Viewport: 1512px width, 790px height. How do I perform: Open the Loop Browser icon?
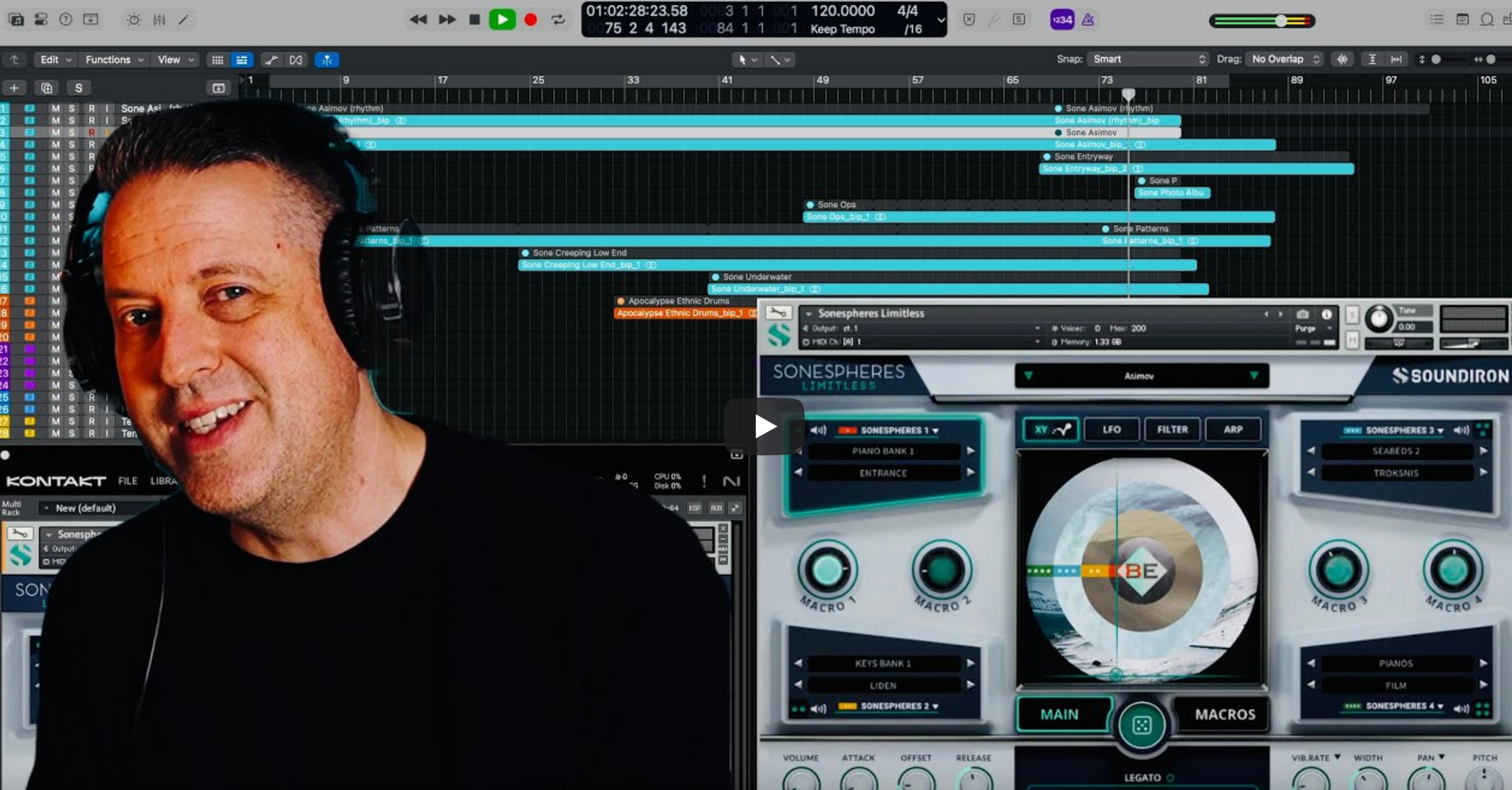tap(1487, 19)
